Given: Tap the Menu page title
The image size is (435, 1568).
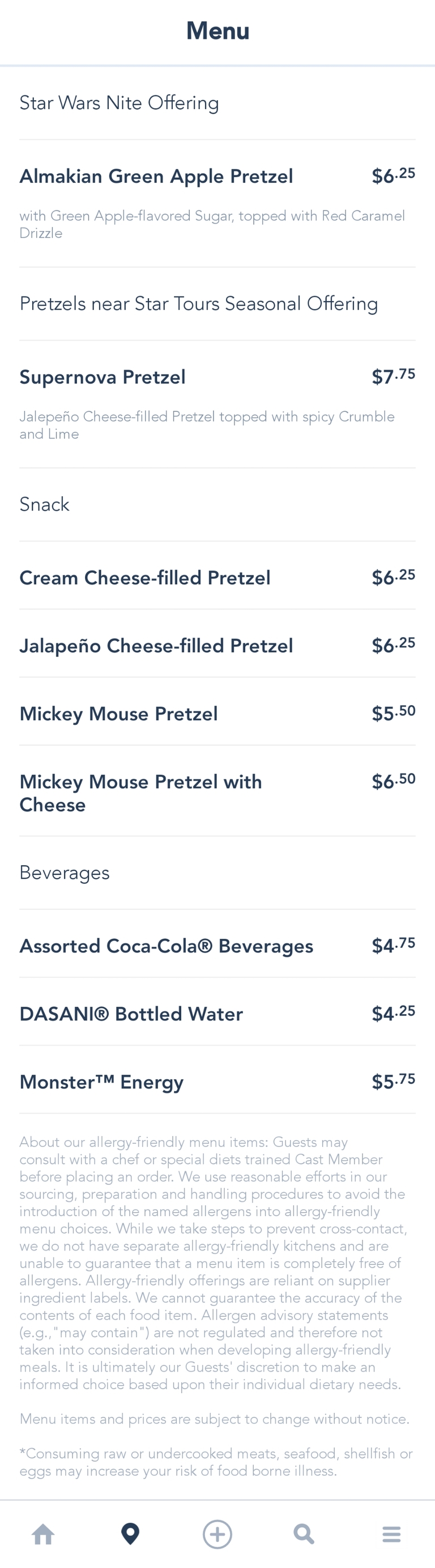Looking at the screenshot, I should coord(217,31).
